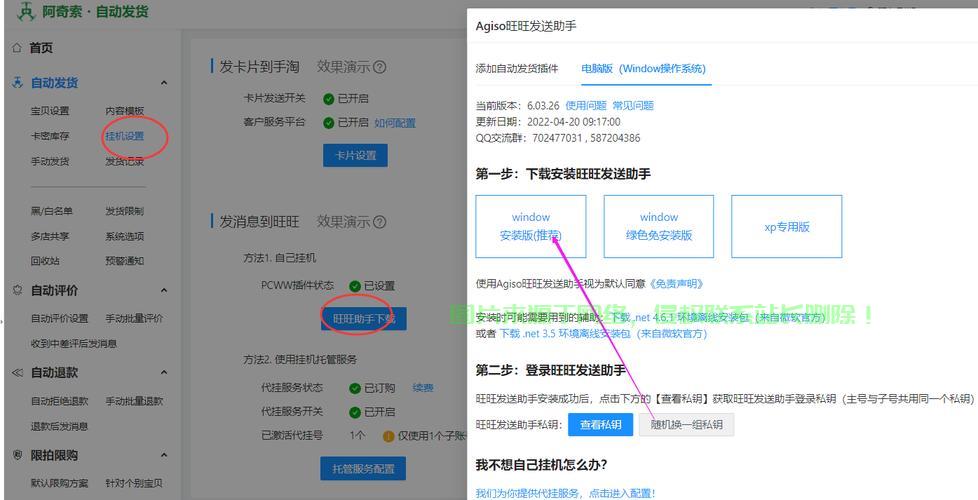Screen dimensions: 978x500
Task: Open 默认限购方案 in sidebar
Action: click(x=59, y=484)
